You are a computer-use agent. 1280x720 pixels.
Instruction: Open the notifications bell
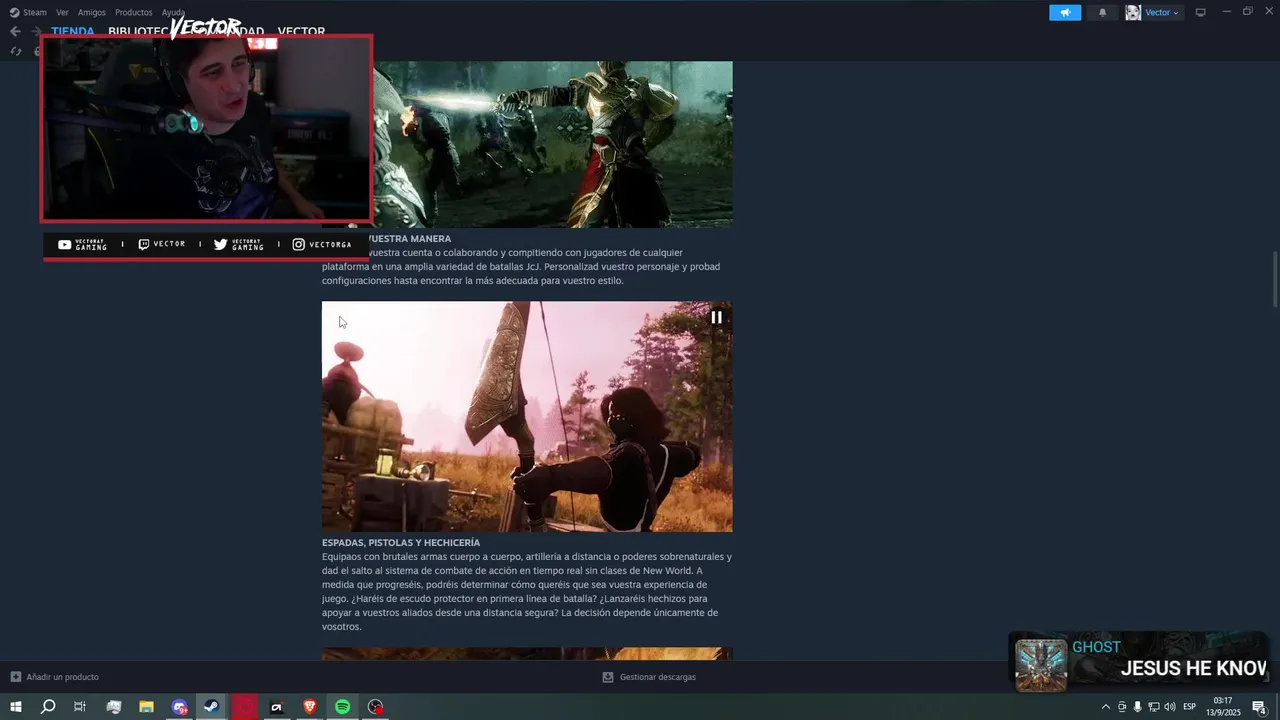[1103, 12]
